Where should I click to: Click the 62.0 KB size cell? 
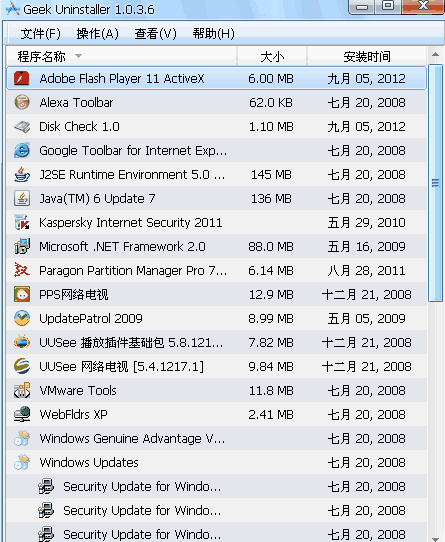tap(271, 102)
